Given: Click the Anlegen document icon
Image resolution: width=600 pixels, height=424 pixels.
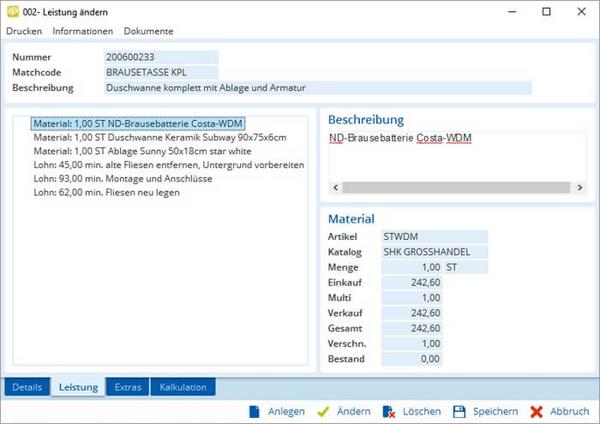Looking at the screenshot, I should (x=255, y=411).
